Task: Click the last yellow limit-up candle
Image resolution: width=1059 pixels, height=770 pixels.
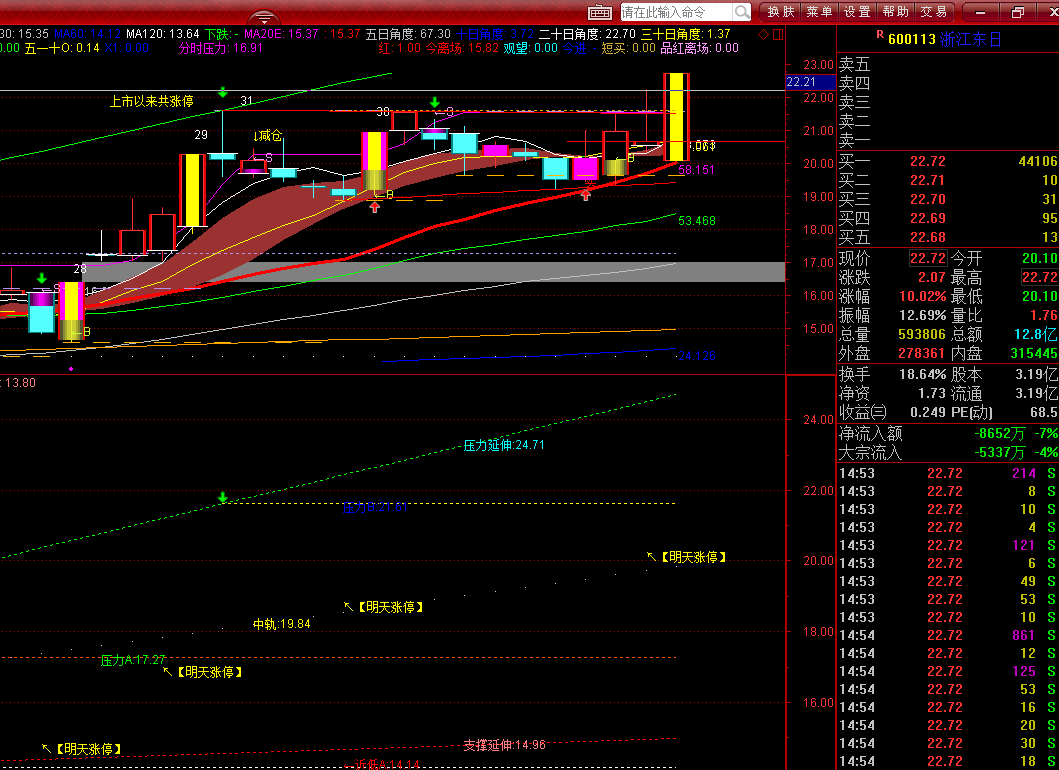Action: (x=676, y=118)
